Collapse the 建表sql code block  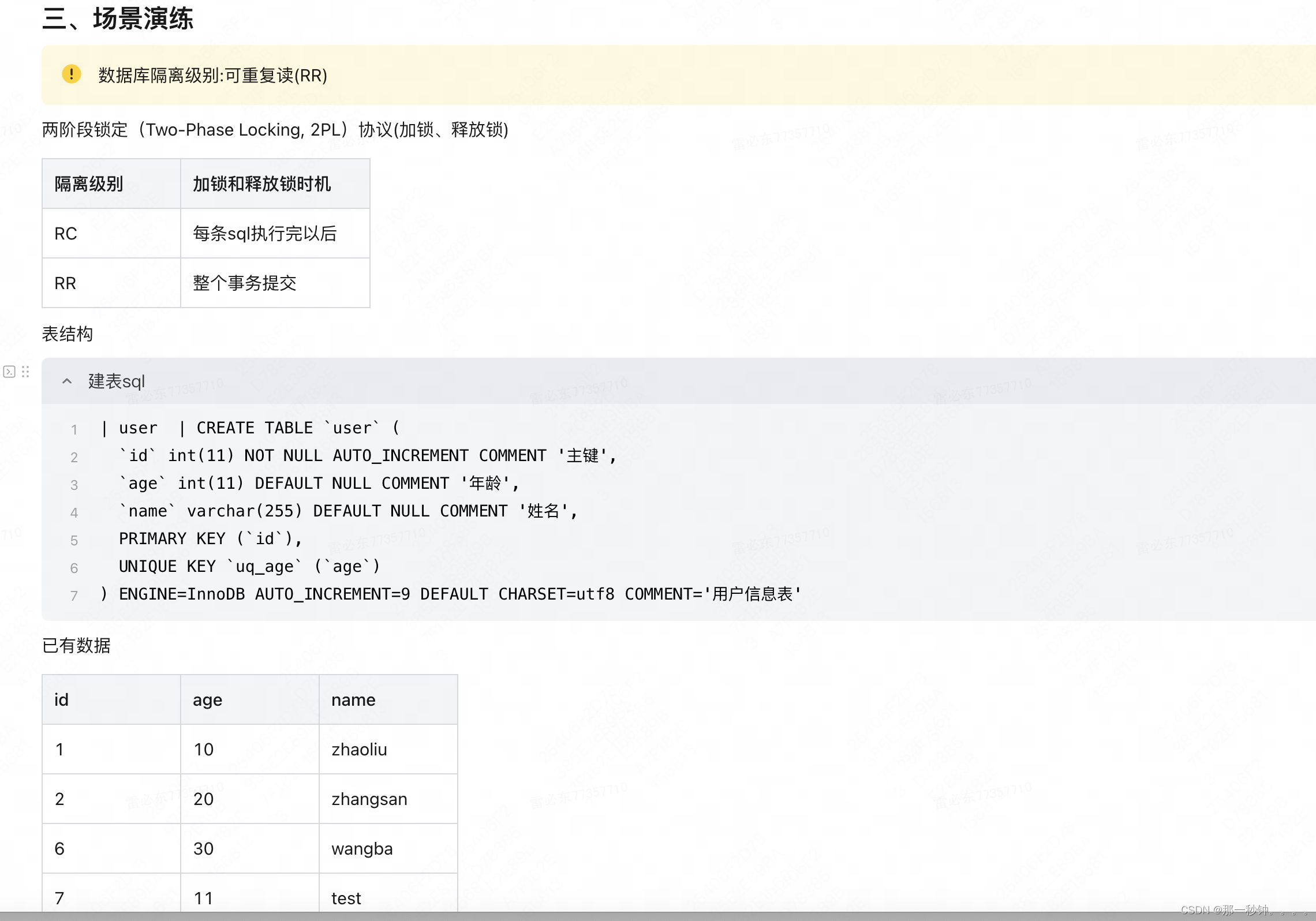tap(67, 381)
